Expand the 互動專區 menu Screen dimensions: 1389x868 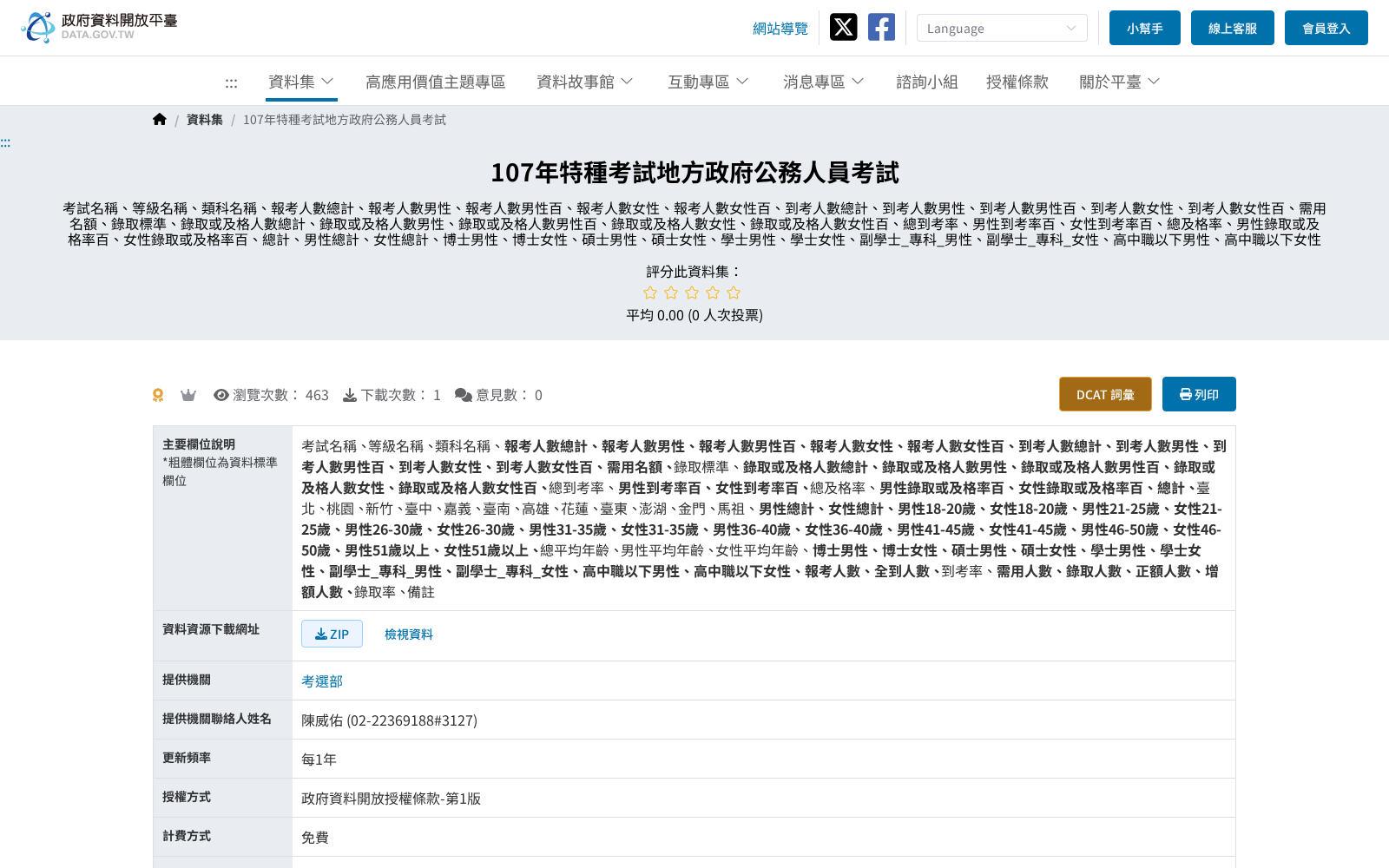[708, 82]
